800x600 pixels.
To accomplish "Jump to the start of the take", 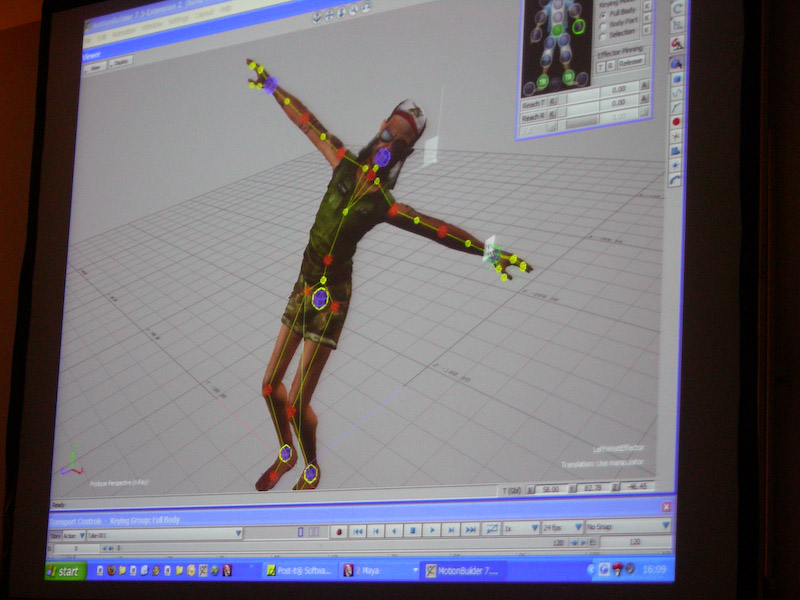I will point(358,531).
